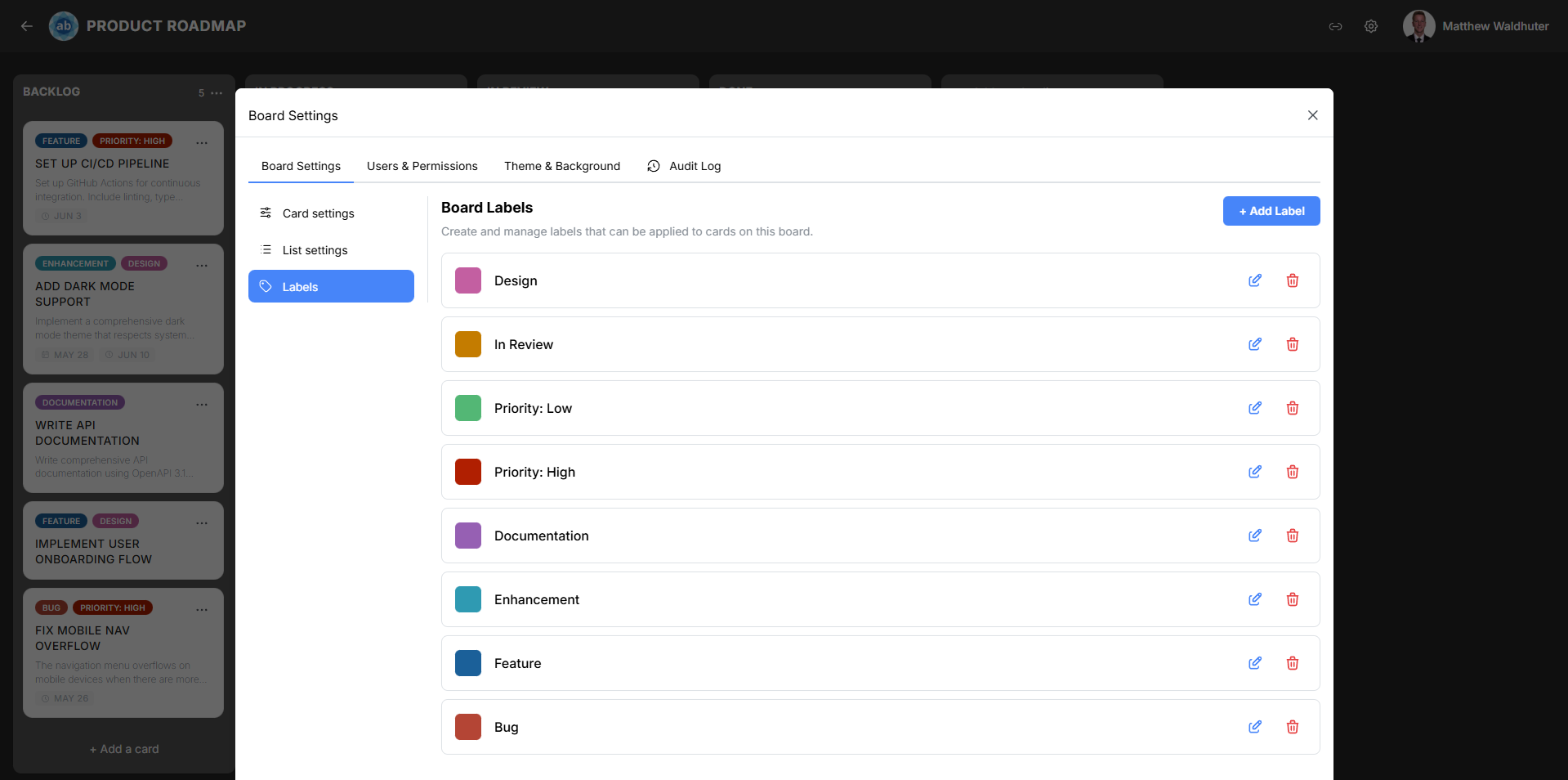The width and height of the screenshot is (1568, 780).
Task: Edit the Bug label
Action: point(1255,727)
